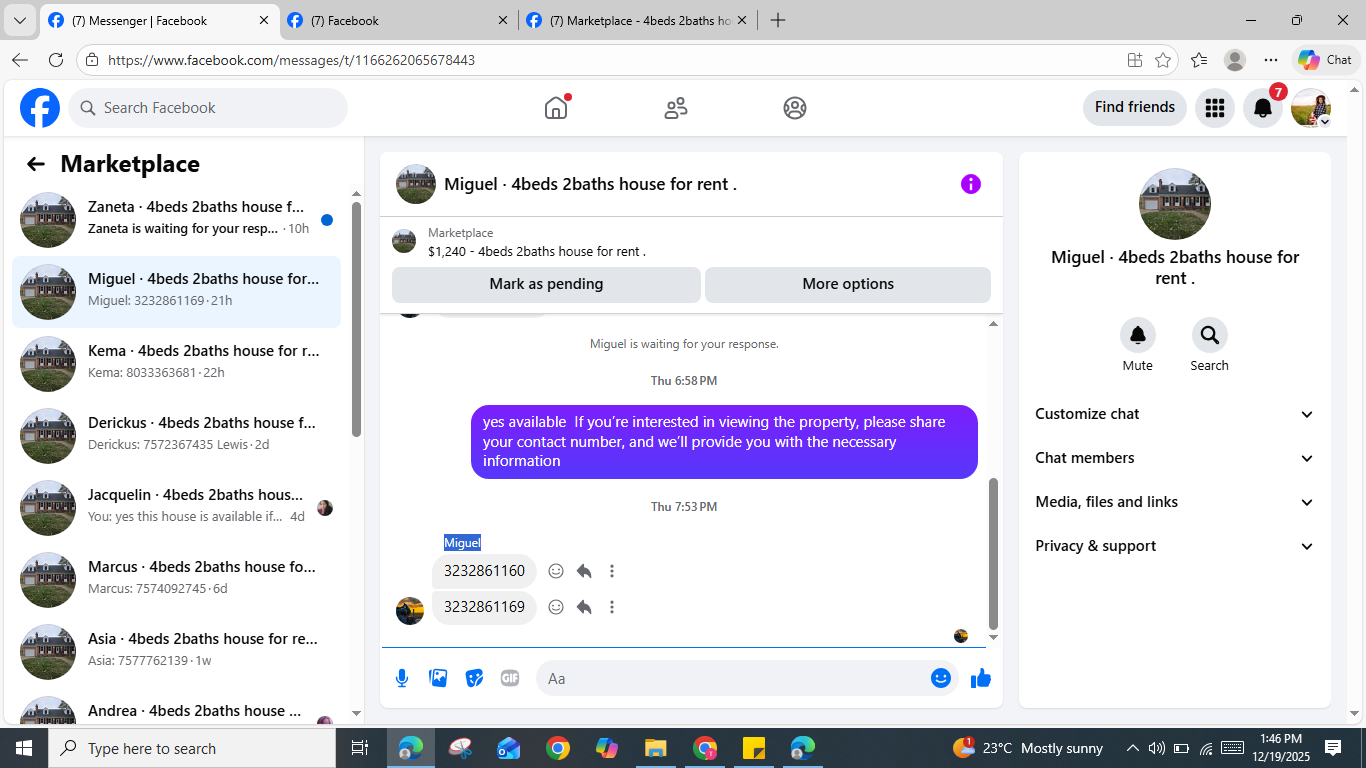This screenshot has width=1366, height=768.
Task: Open the Groups icon in top navigation
Action: [x=795, y=108]
